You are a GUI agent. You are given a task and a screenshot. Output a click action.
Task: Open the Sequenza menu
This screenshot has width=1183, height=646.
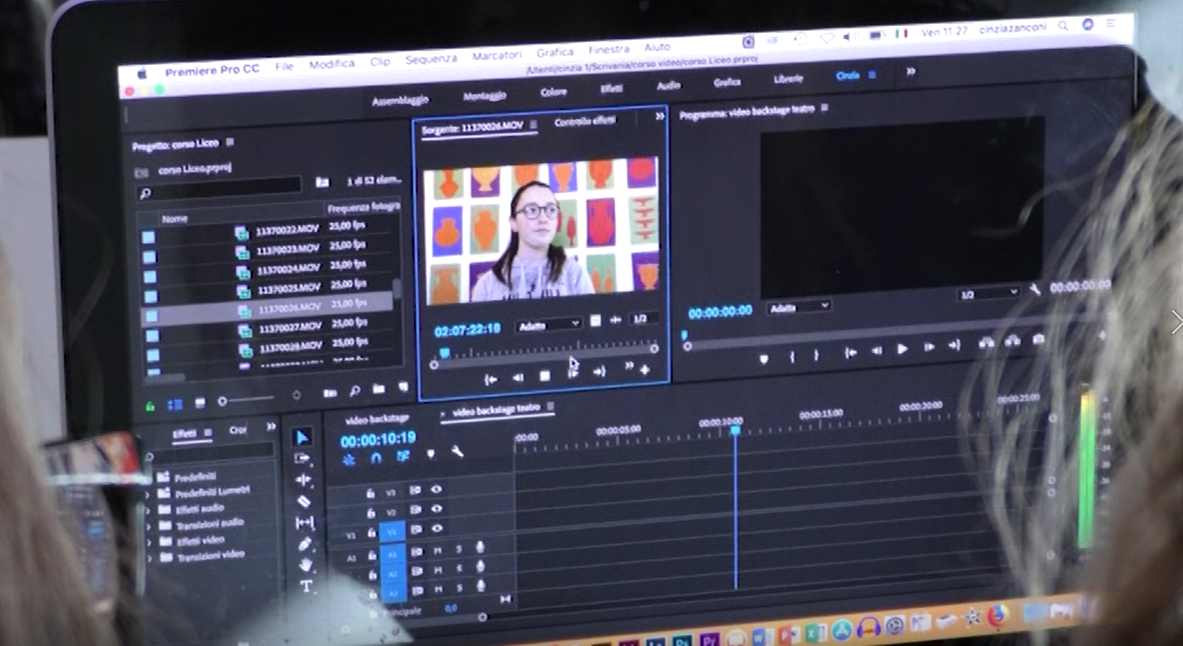tap(431, 59)
